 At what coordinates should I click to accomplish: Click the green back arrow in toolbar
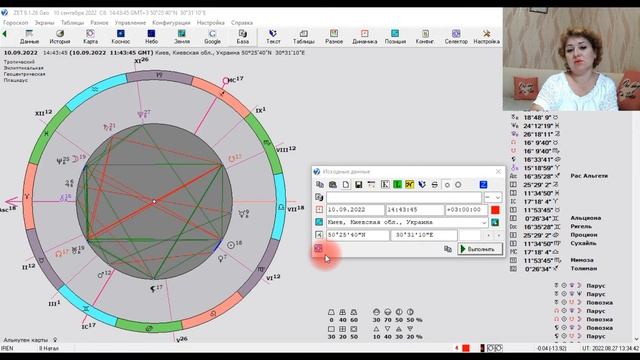[x=4, y=34]
